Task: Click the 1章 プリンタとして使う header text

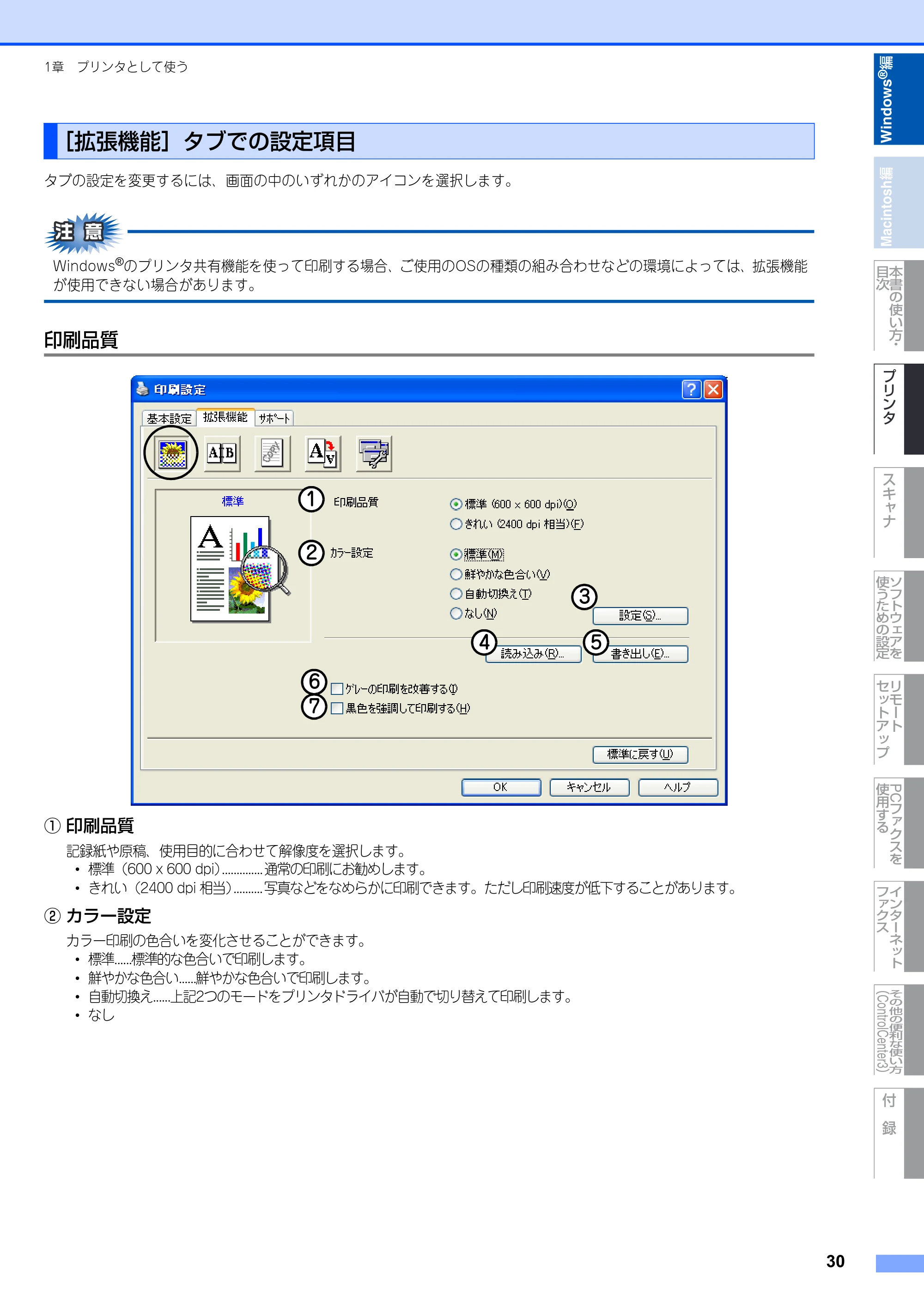Action: coord(116,67)
